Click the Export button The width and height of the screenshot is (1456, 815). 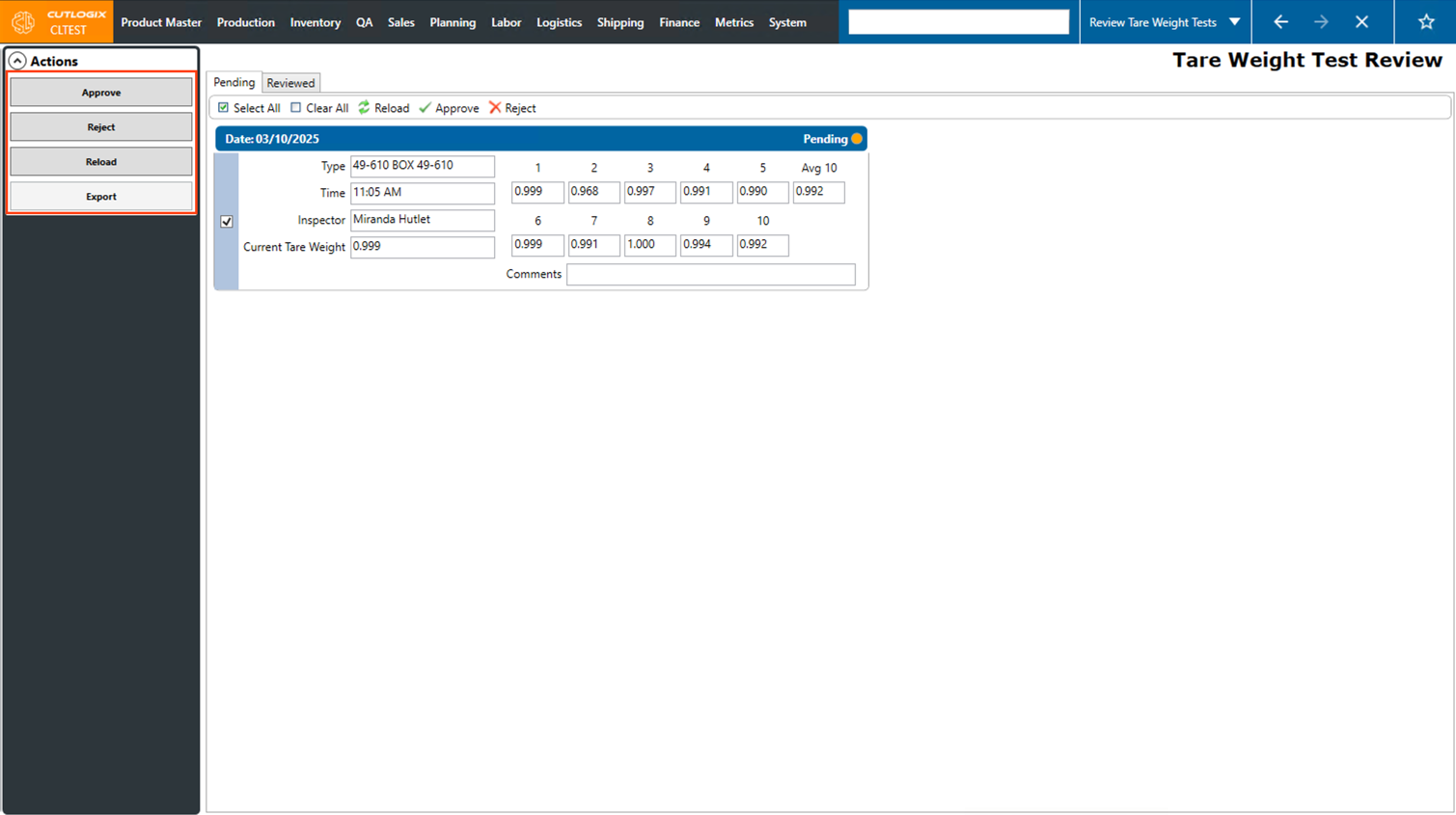click(100, 196)
